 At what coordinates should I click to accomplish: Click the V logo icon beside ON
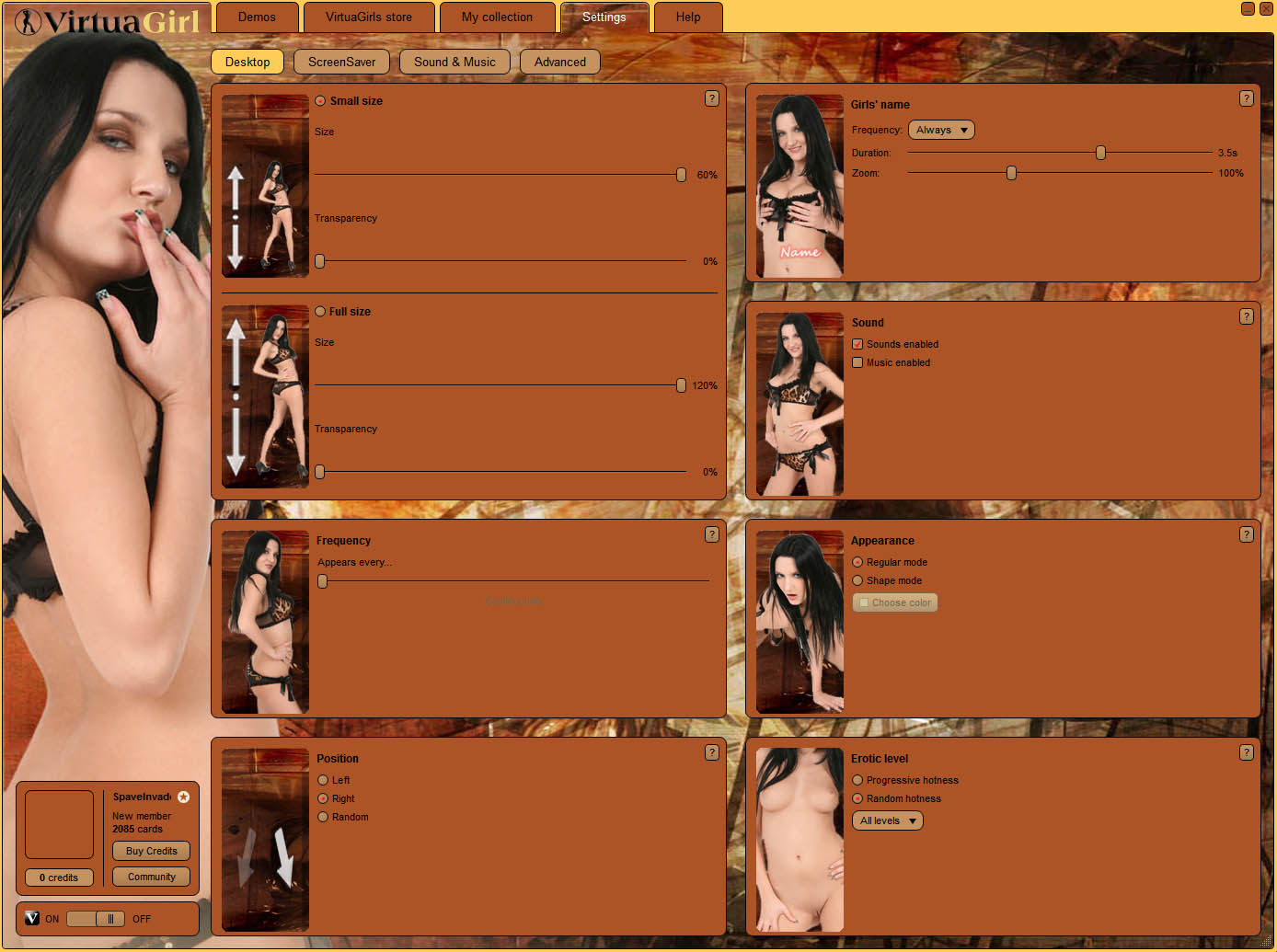(x=32, y=918)
